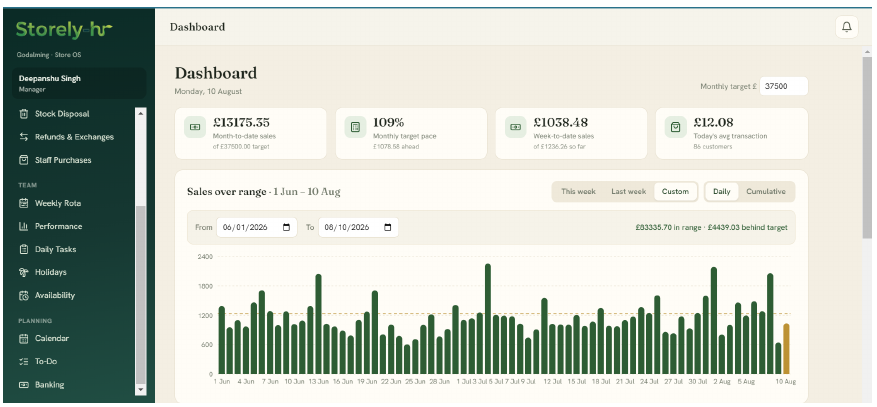The image size is (877, 407).
Task: Click sidebar scrollbar up arrow
Action: pyautogui.click(x=140, y=113)
